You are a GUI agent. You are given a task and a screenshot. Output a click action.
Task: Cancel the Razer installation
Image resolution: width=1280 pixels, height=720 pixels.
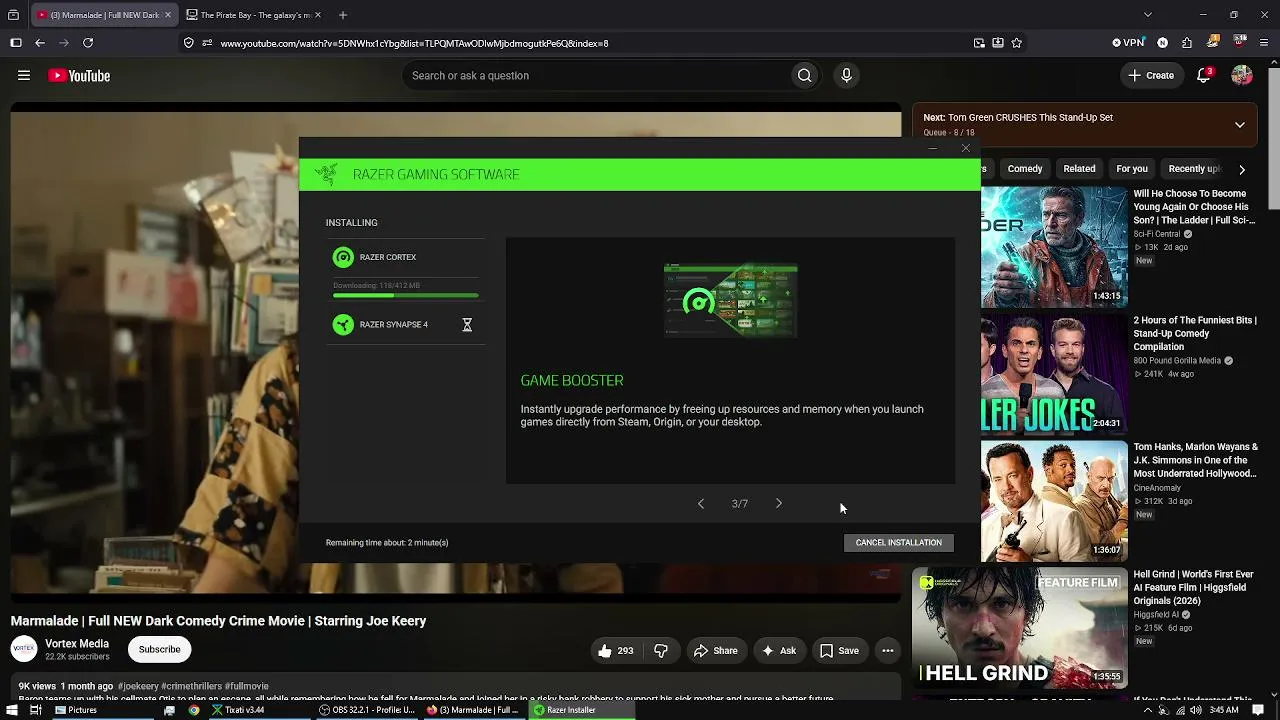(x=899, y=542)
